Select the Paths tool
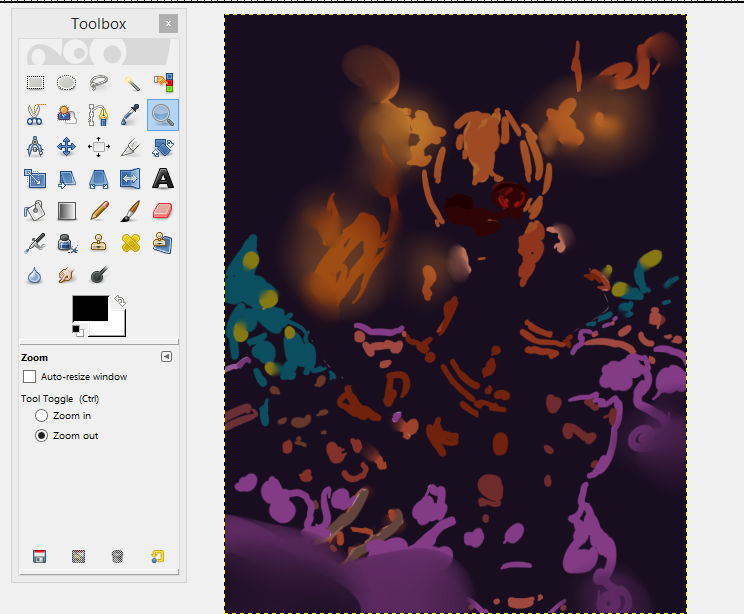The image size is (744, 614). [98, 115]
